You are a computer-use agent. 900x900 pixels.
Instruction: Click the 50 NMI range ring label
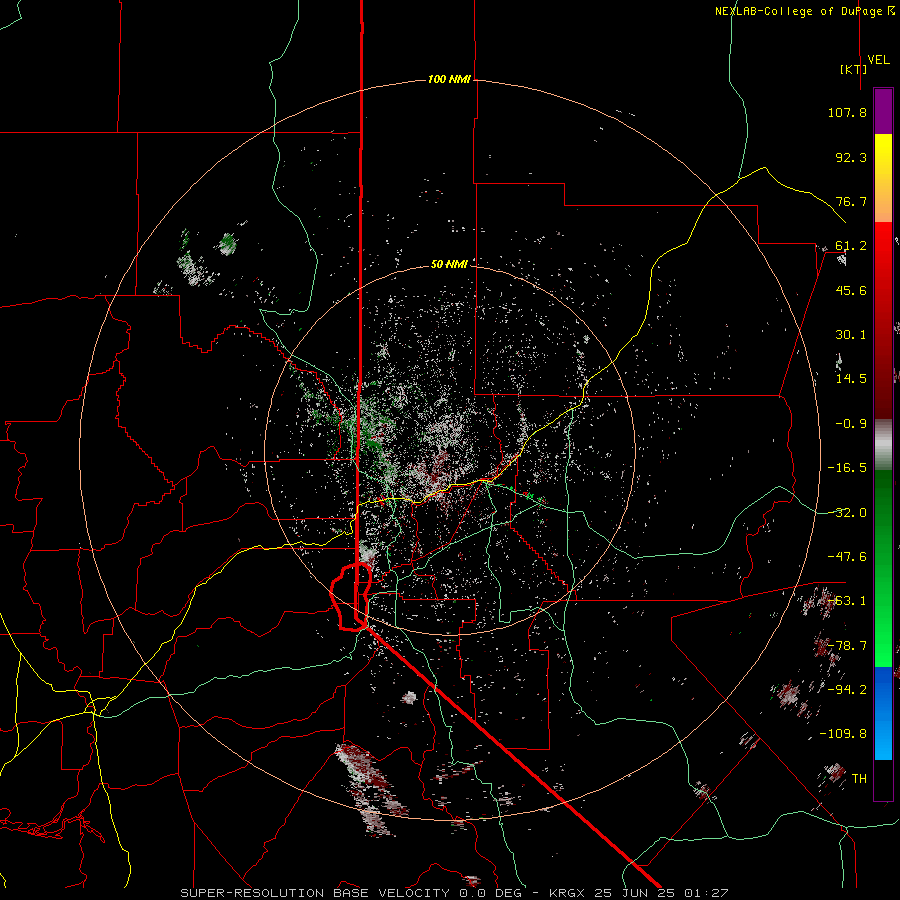[449, 264]
